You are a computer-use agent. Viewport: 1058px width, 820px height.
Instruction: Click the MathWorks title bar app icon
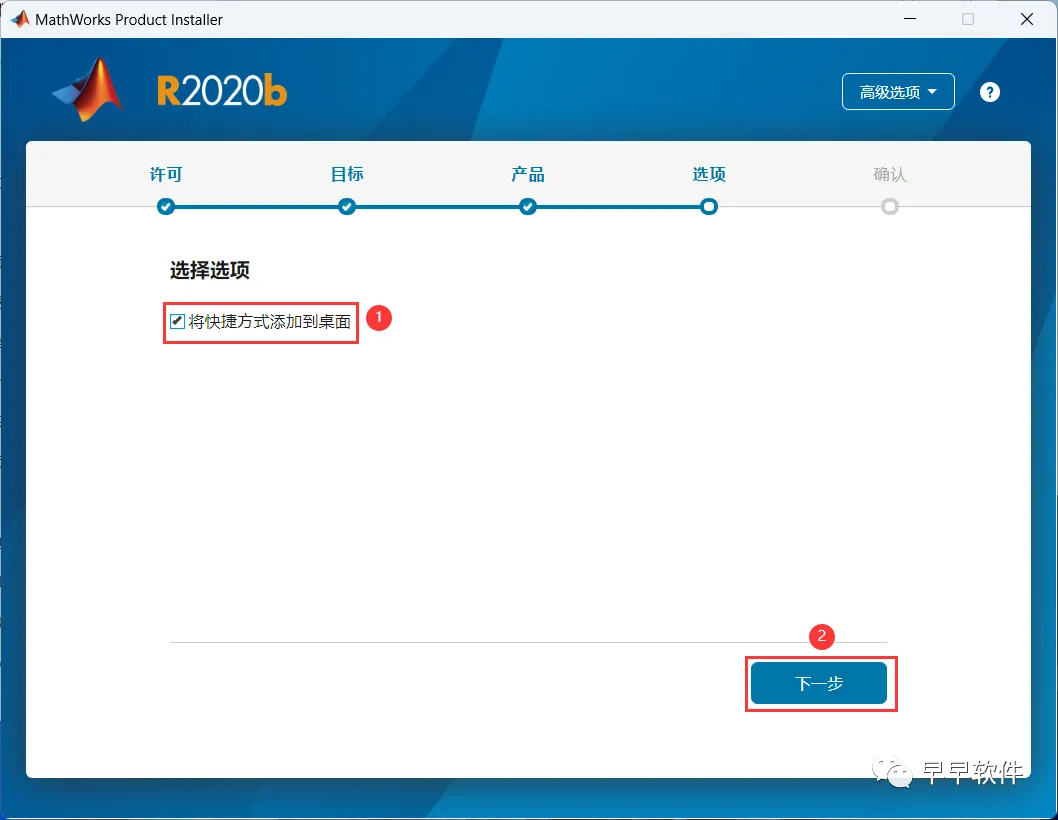point(20,19)
